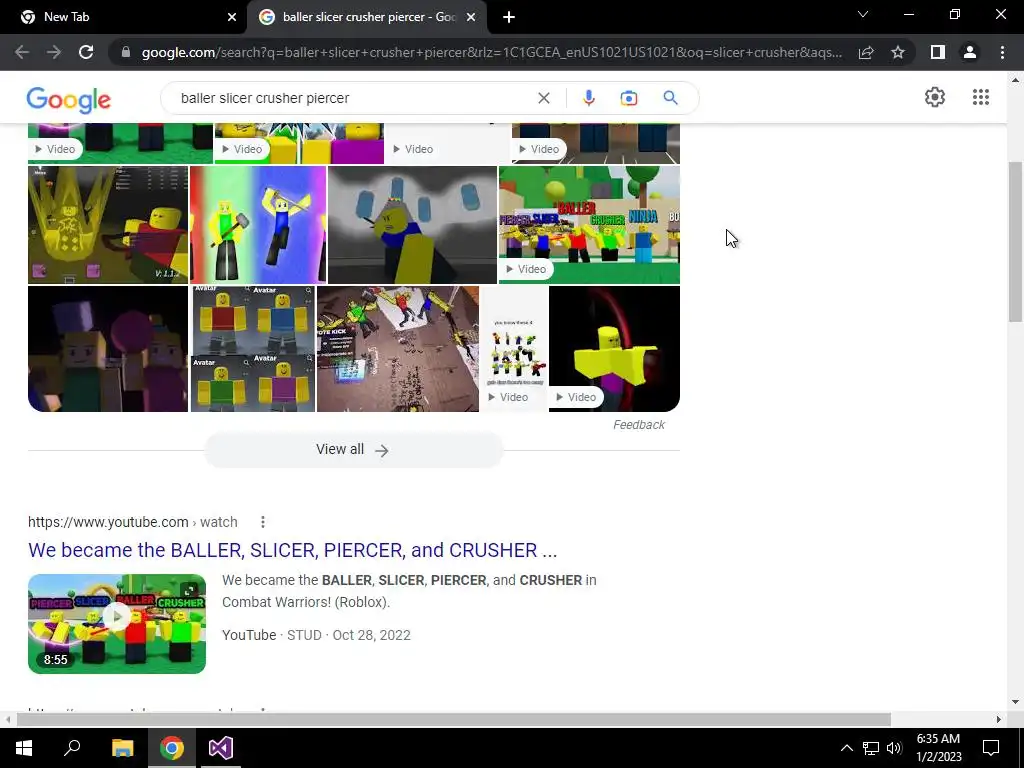1024x768 pixels.
Task: Open the tab search dropdown arrow
Action: point(863,14)
